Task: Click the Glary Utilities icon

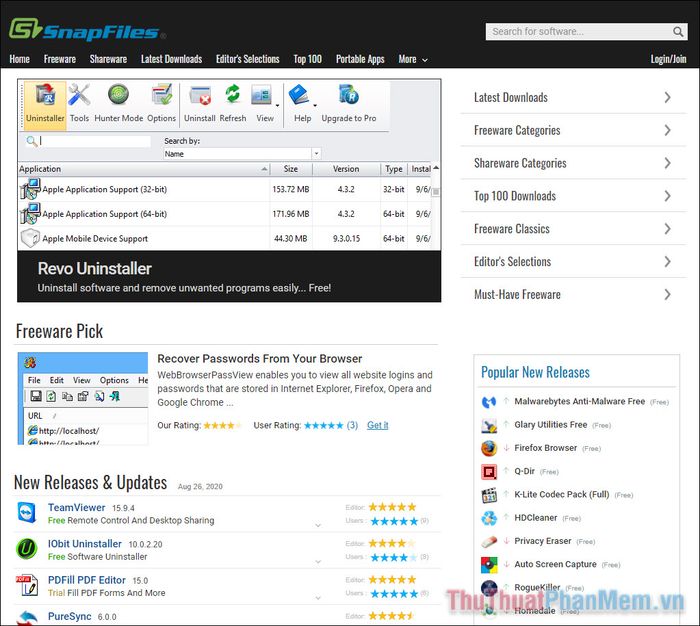Action: click(x=489, y=425)
